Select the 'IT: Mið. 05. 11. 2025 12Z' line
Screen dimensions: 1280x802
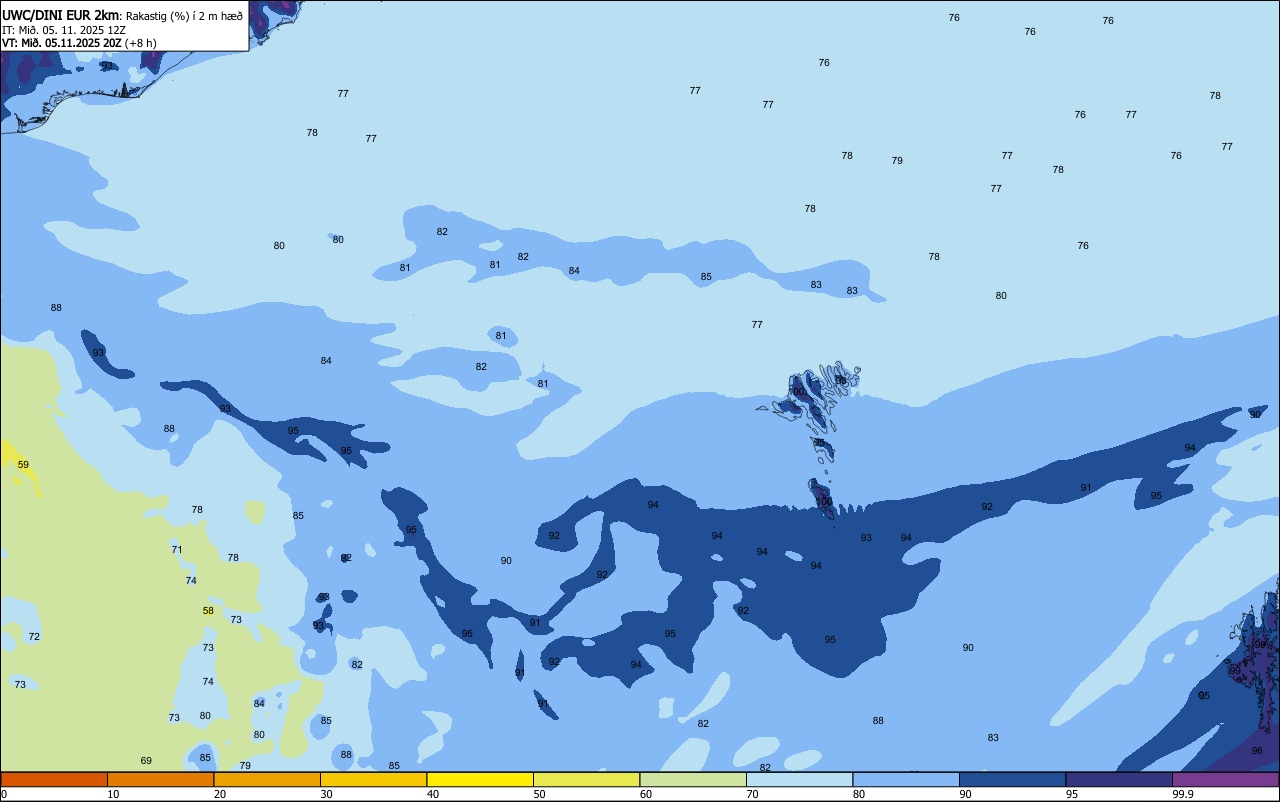point(64,29)
